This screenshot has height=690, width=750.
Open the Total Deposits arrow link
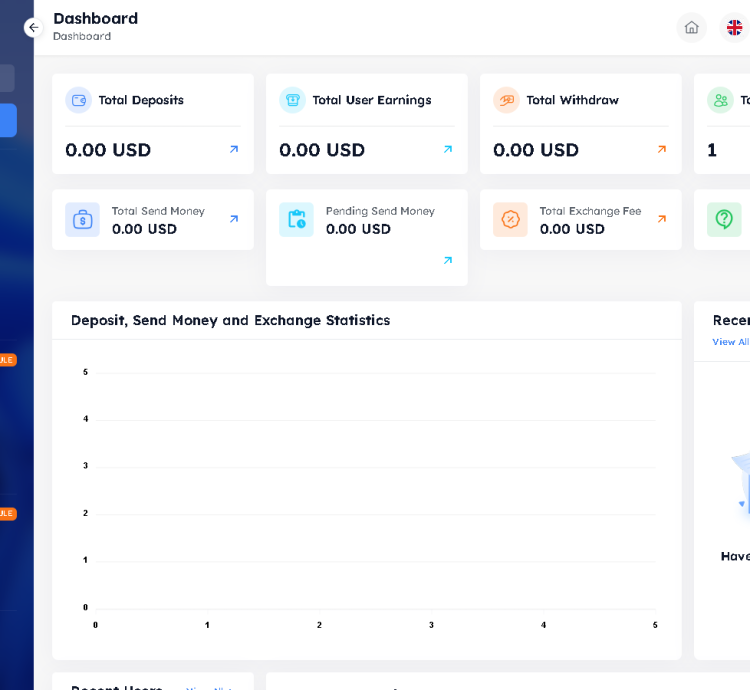coord(234,149)
